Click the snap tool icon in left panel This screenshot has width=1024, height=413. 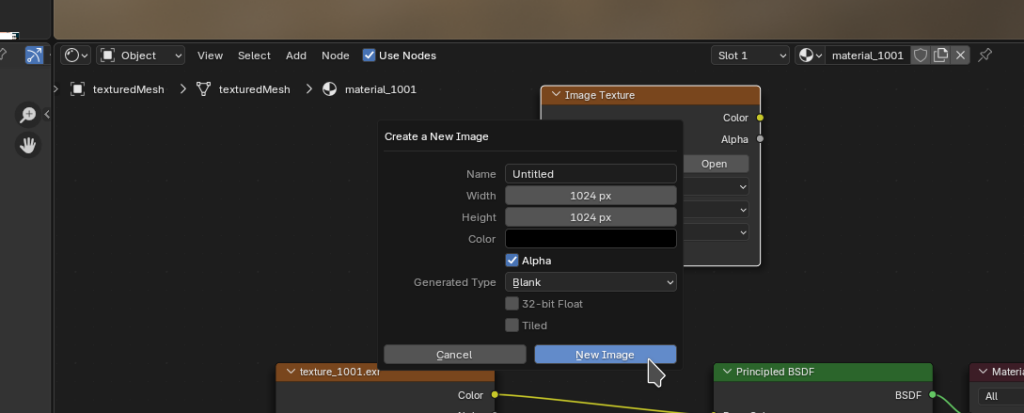click(x=34, y=56)
